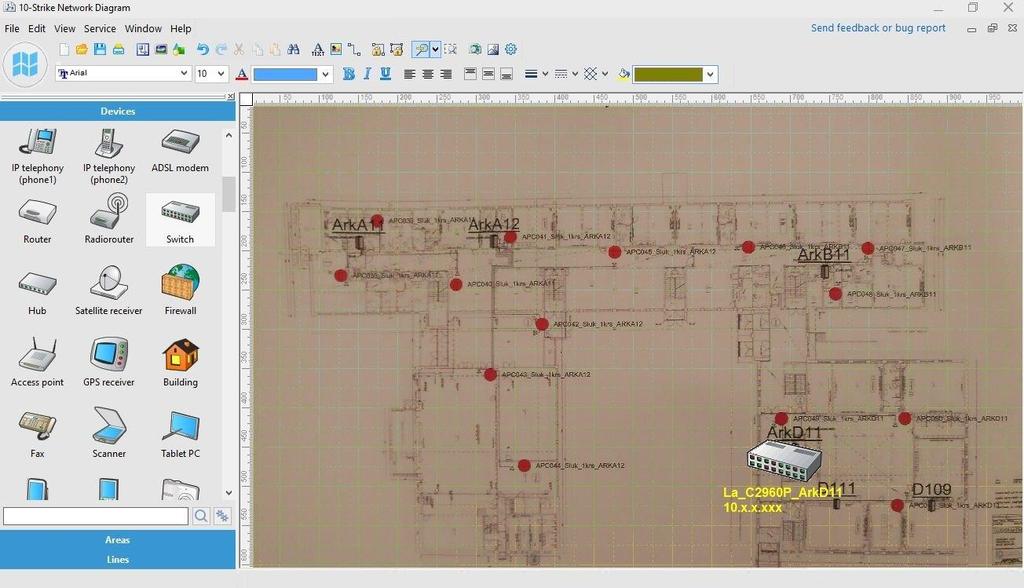The image size is (1024, 588).
Task: Select the Hub device icon
Action: (37, 290)
